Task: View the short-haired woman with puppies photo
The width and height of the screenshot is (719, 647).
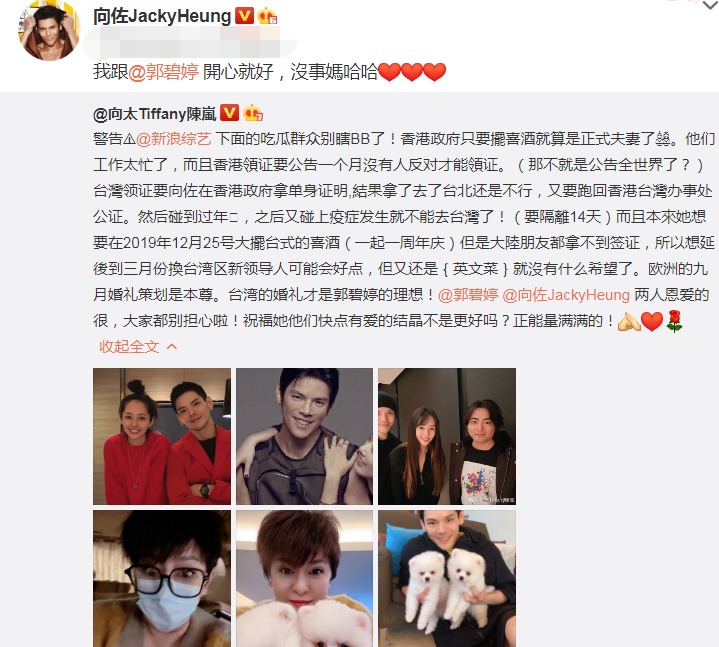Action: tap(304, 579)
